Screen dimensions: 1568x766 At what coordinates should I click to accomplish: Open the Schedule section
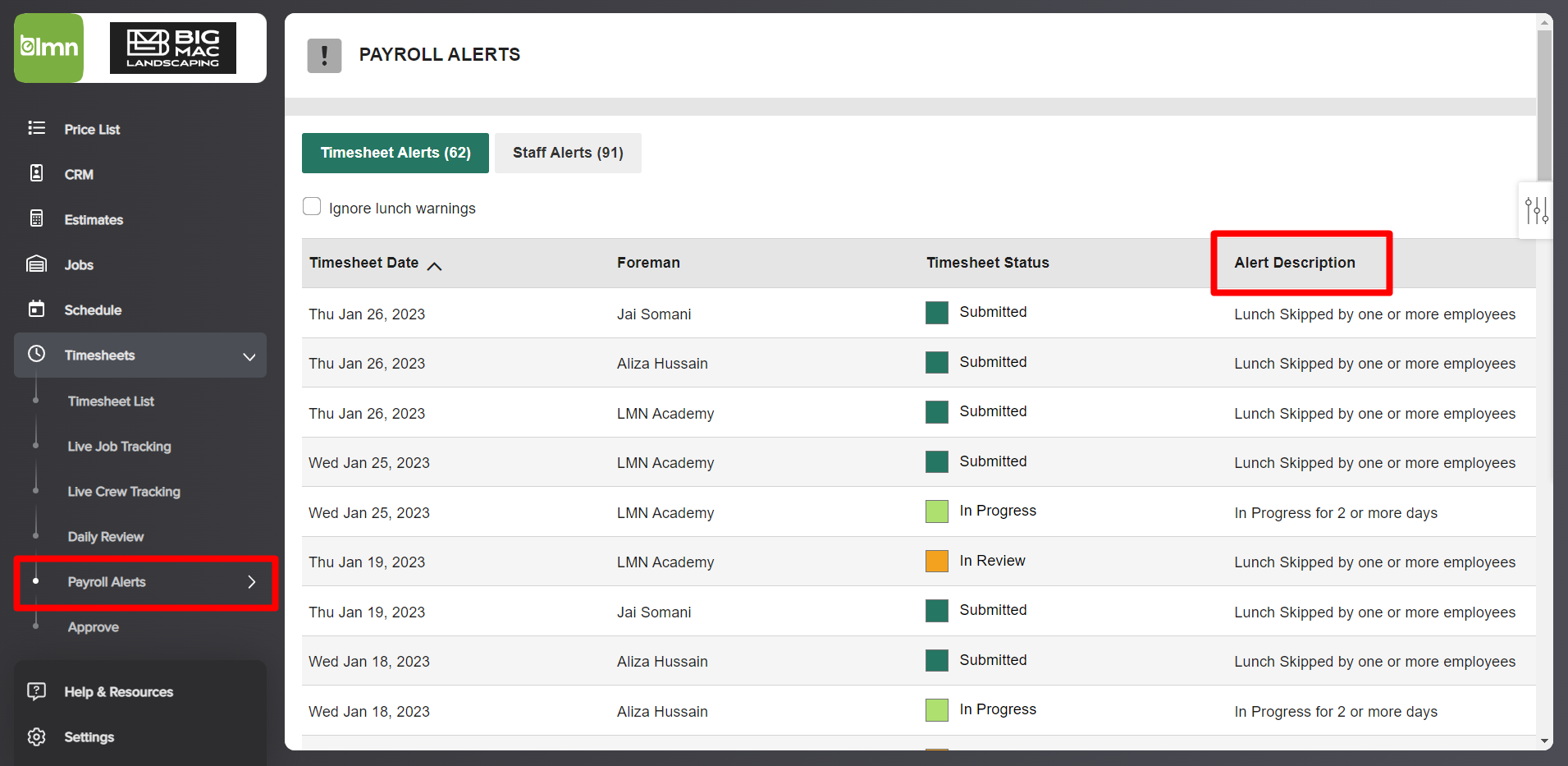[x=93, y=310]
